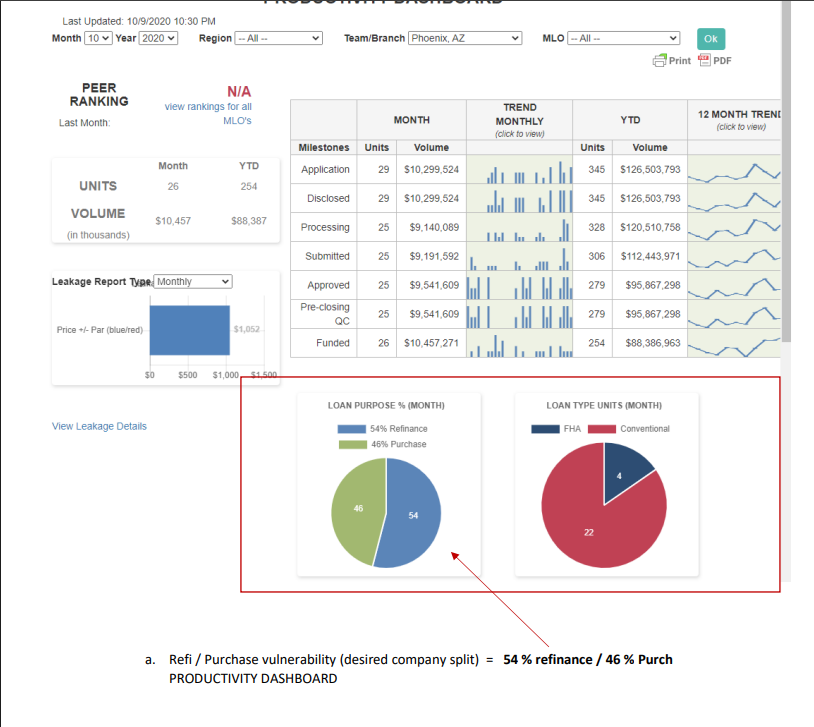Click the PDF export icon
The height and width of the screenshot is (727, 814).
tap(704, 60)
